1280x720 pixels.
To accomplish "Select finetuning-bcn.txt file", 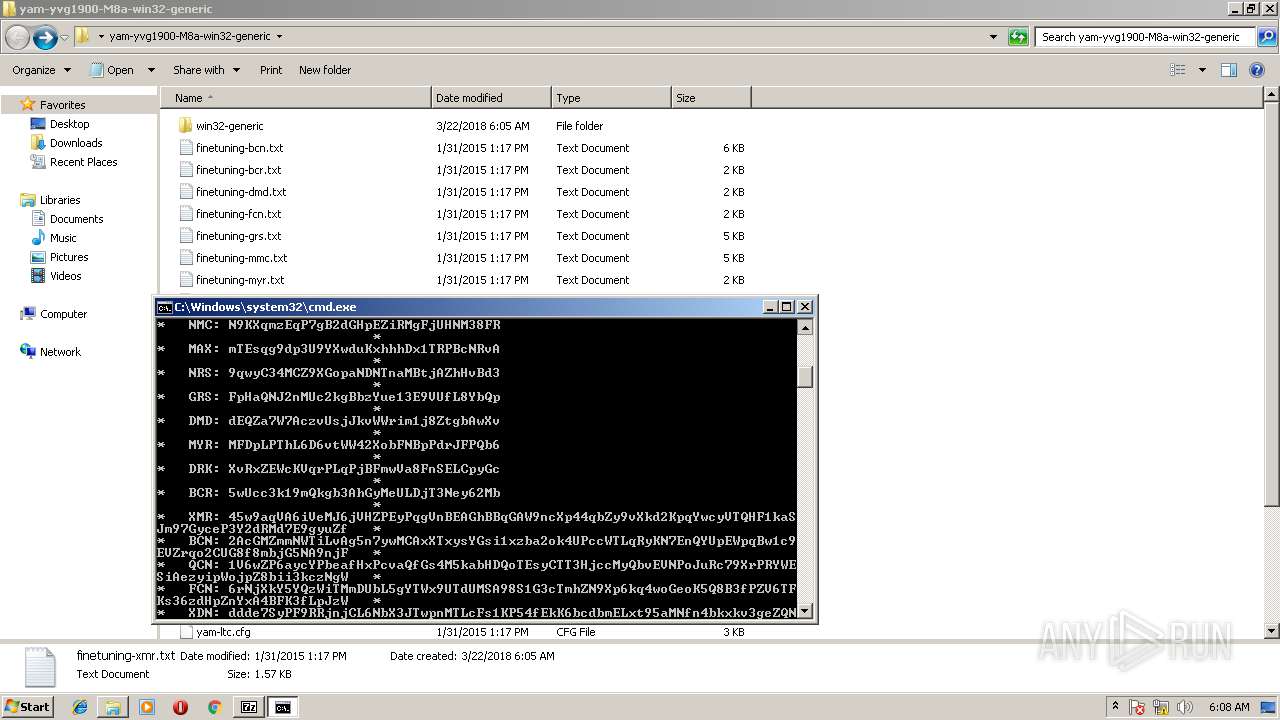I will click(x=238, y=148).
